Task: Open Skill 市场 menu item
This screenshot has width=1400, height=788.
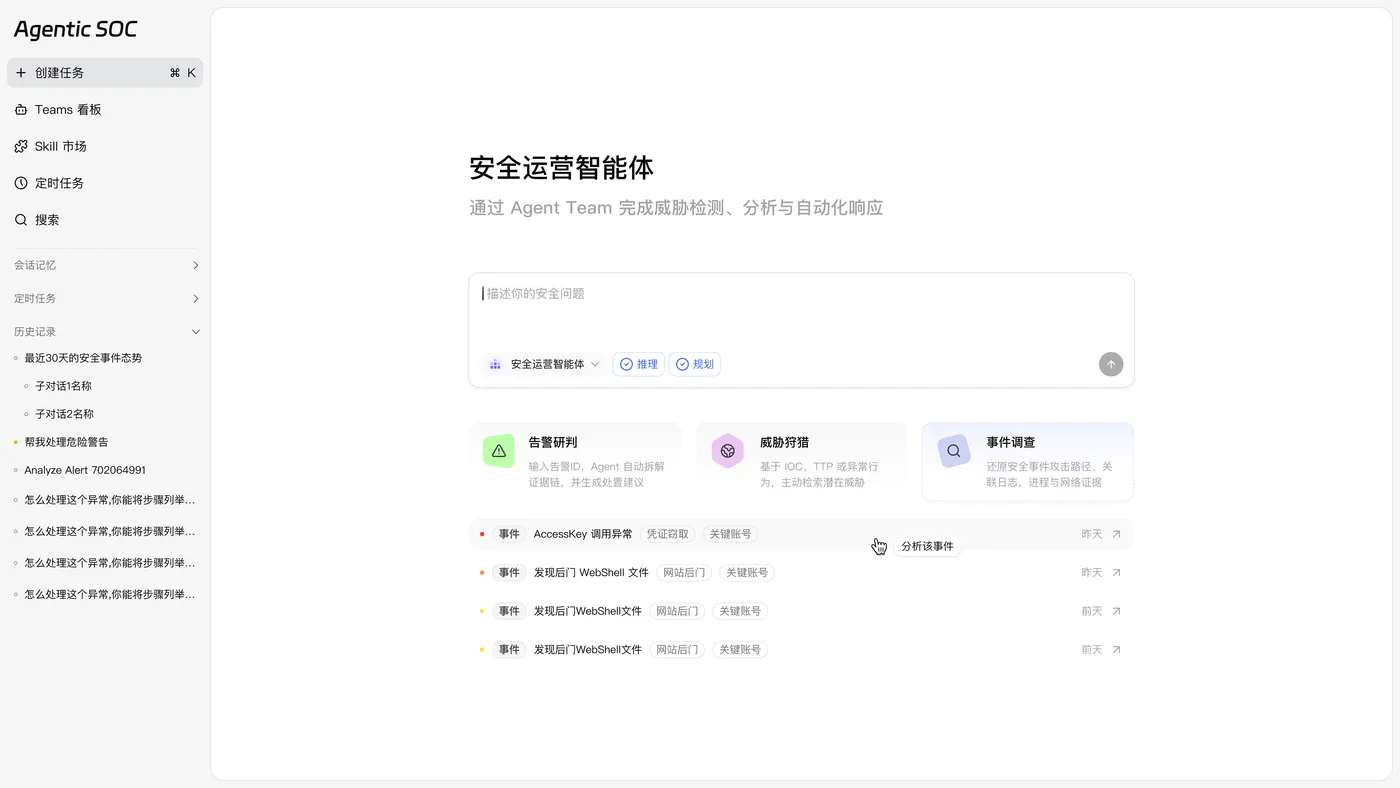Action: click(105, 147)
